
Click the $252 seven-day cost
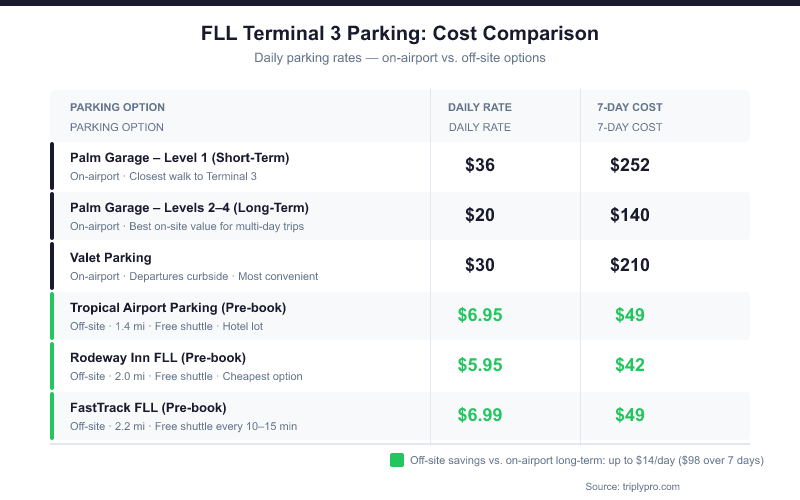pyautogui.click(x=630, y=165)
